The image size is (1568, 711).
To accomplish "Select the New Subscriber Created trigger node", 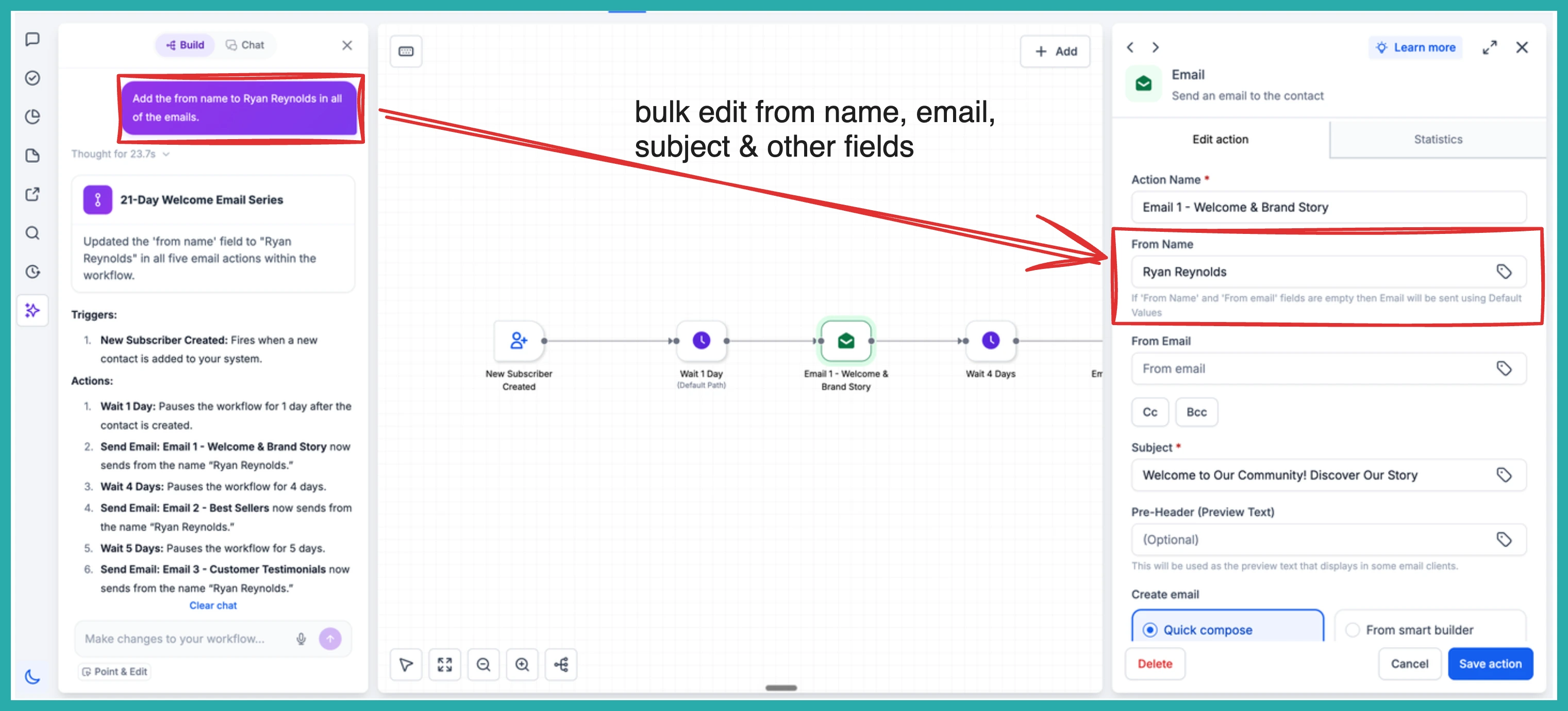I will pyautogui.click(x=519, y=341).
